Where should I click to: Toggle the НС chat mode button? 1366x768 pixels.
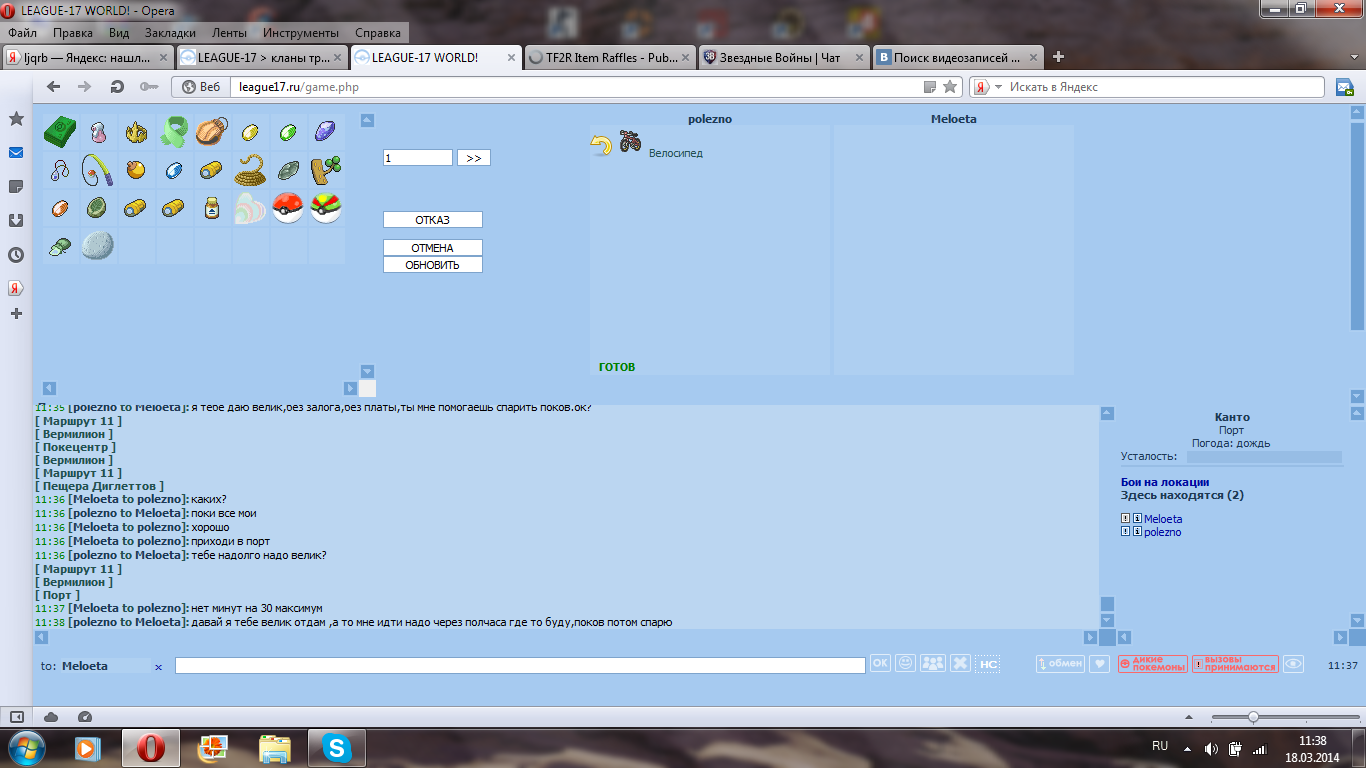tap(988, 664)
